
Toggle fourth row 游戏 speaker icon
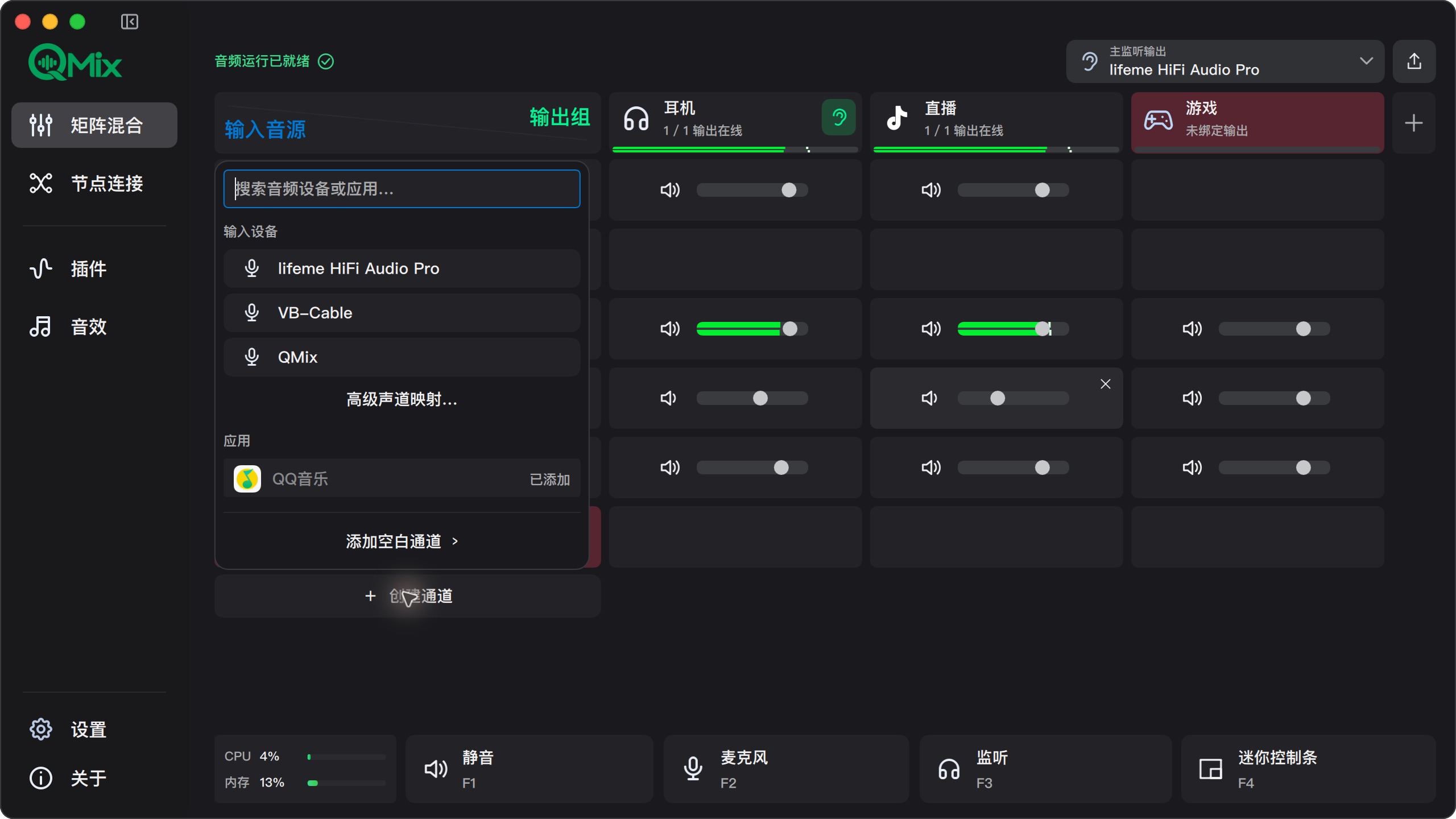click(x=1192, y=398)
